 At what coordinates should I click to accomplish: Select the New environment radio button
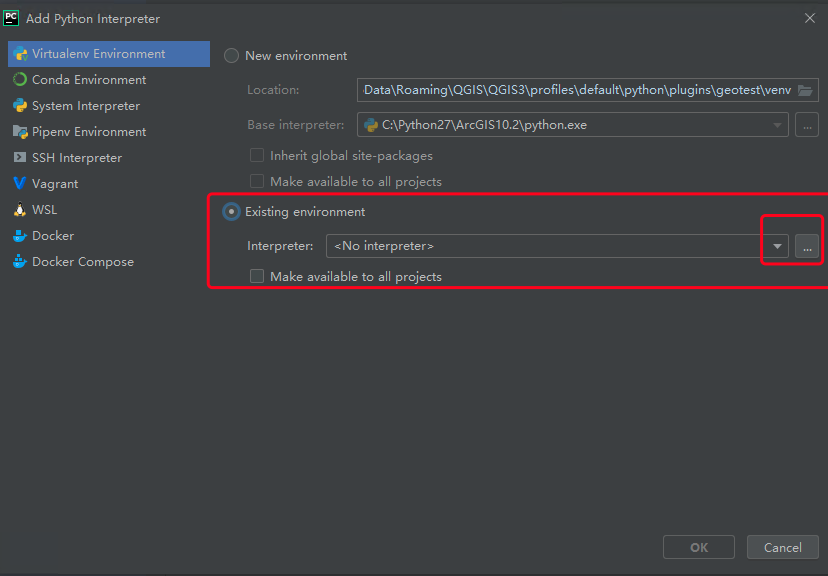232,56
